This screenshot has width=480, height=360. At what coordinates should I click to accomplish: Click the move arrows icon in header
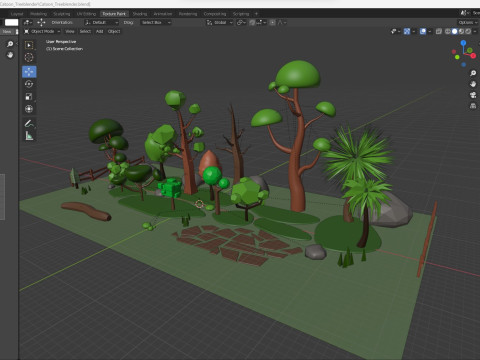click(41, 22)
